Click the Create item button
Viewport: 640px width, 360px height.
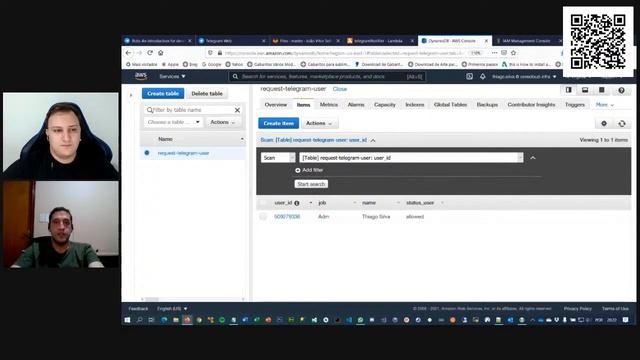click(278, 123)
